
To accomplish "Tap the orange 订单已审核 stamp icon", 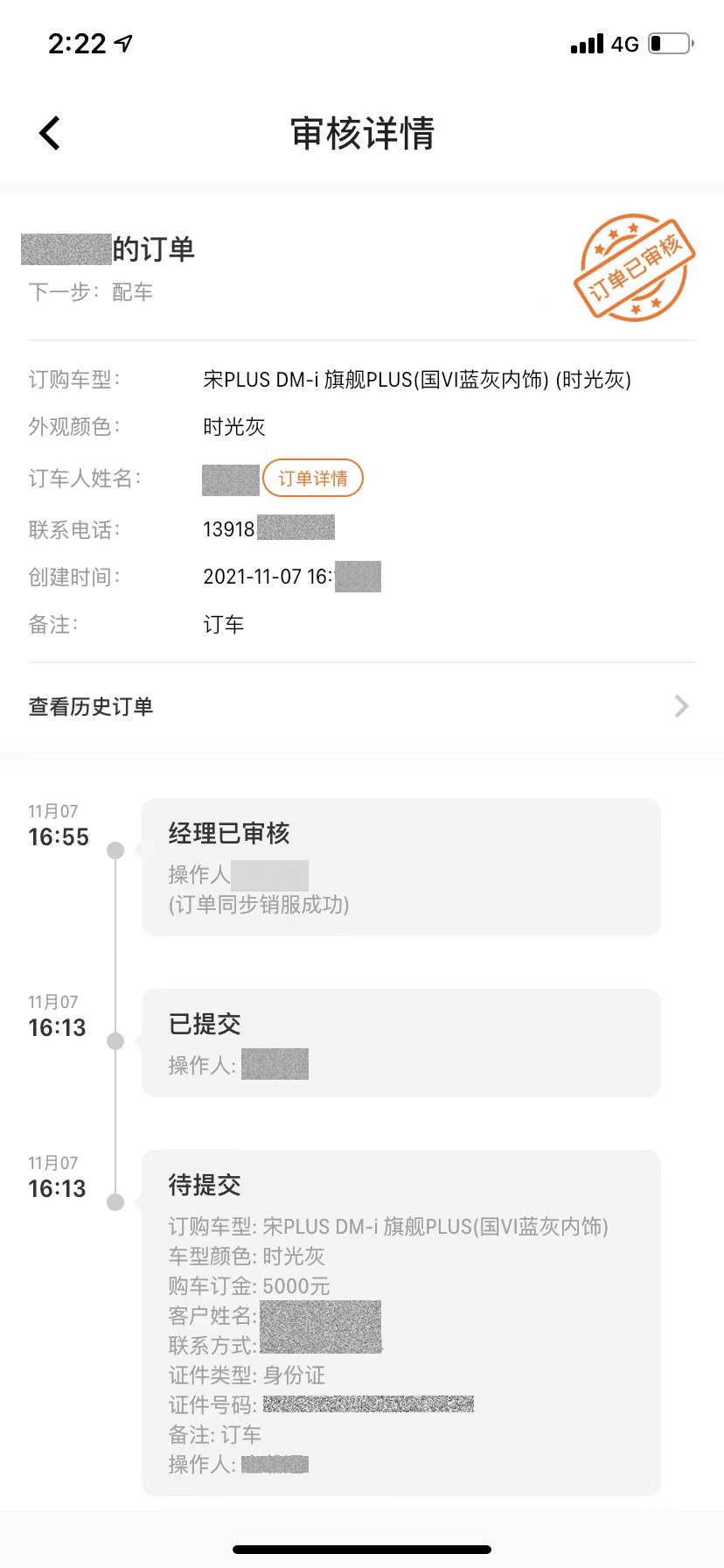I will tap(634, 268).
